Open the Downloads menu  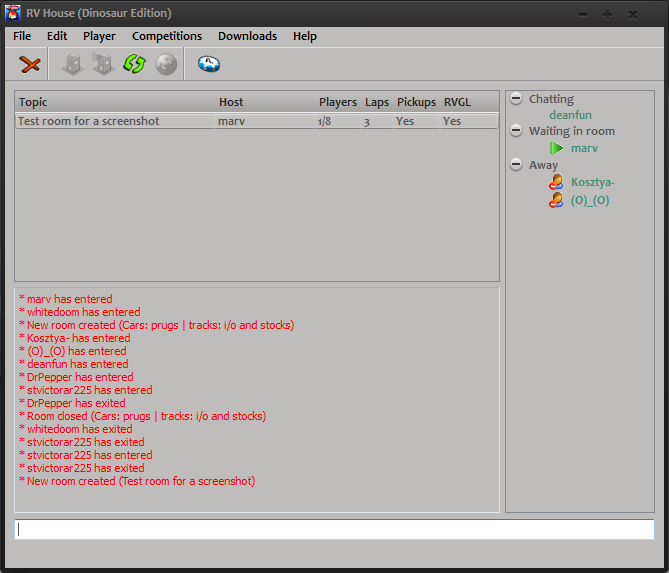coord(247,36)
